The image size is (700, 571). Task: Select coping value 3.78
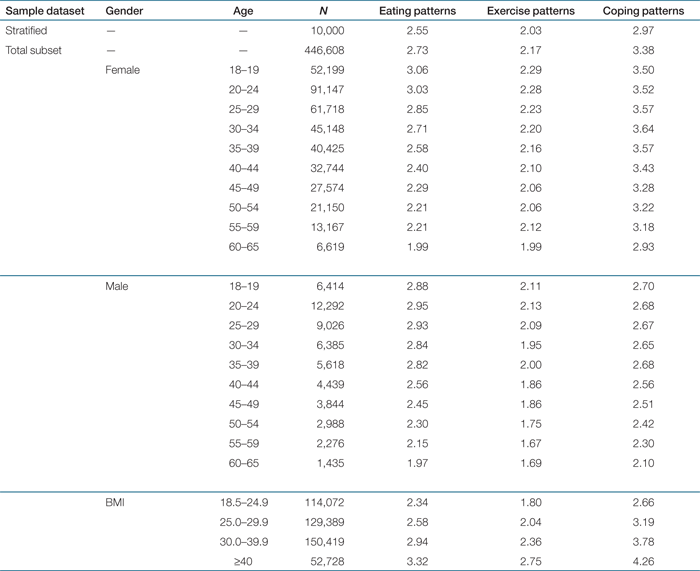[643, 542]
